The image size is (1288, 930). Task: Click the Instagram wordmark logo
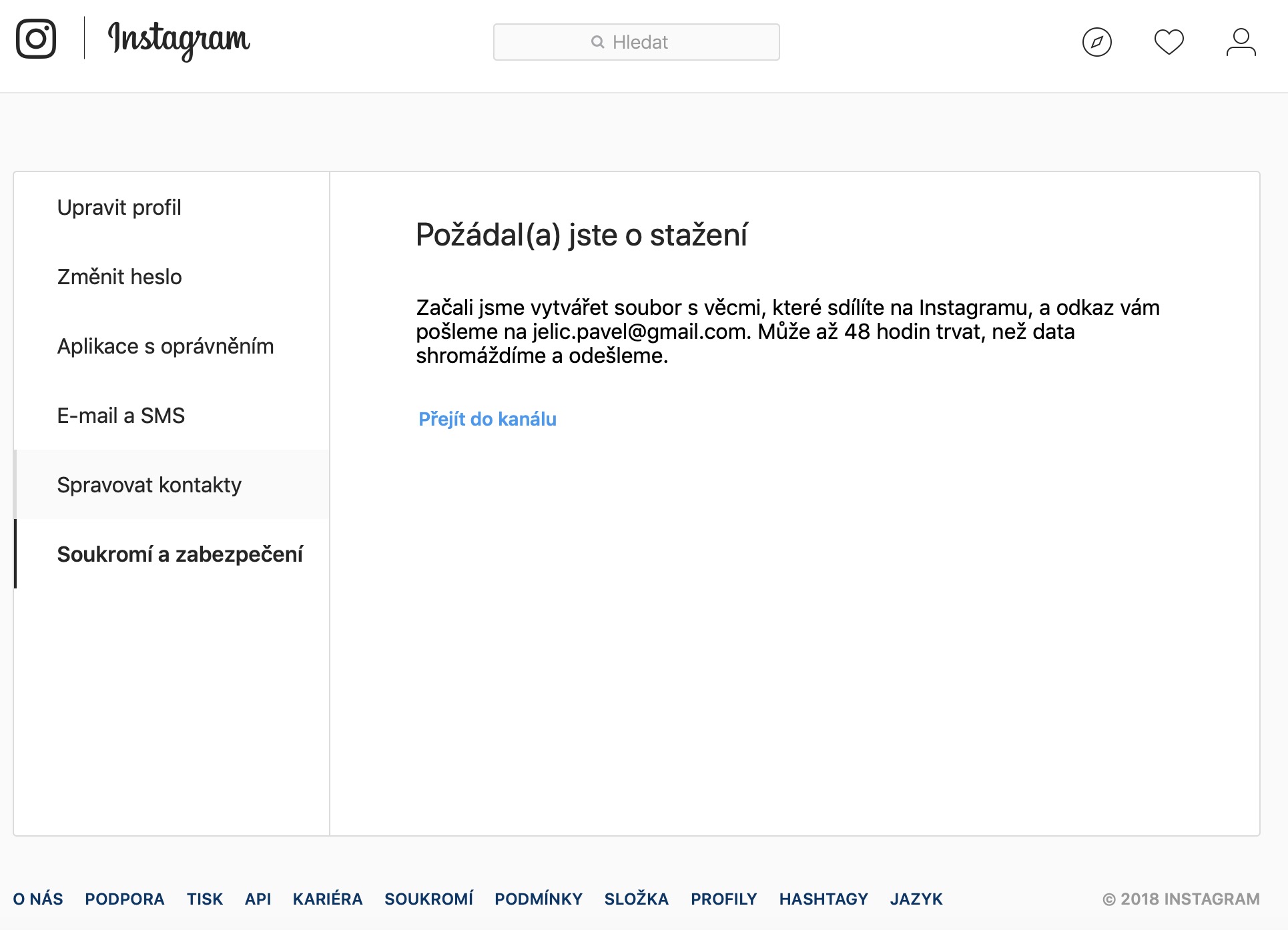tap(179, 40)
